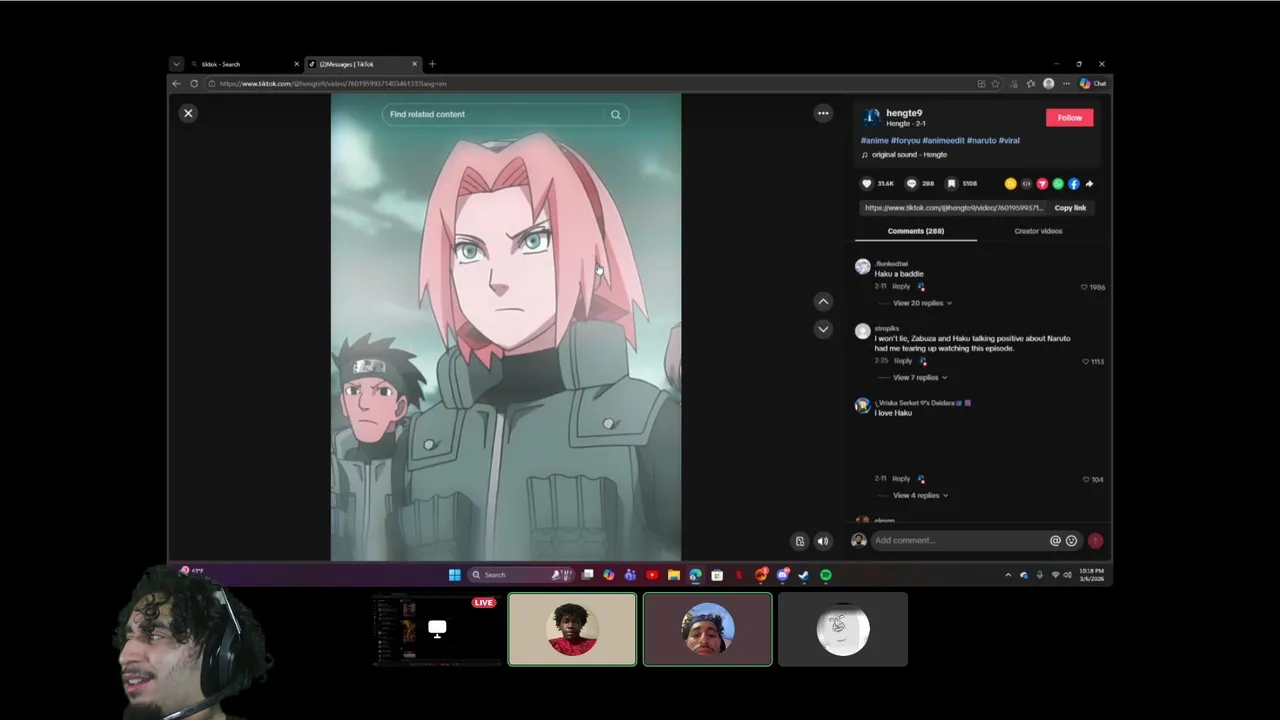
Task: Reply to the I love Haku comment
Action: pyautogui.click(x=901, y=479)
